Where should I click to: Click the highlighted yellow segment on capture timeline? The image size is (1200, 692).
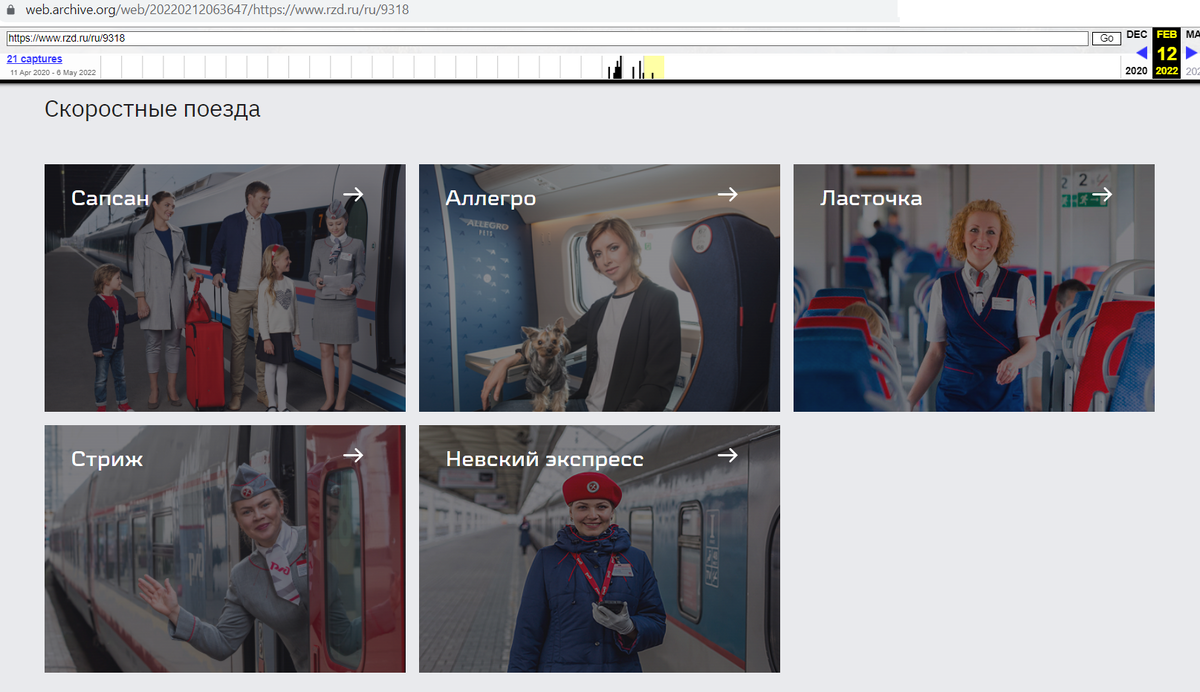point(654,67)
